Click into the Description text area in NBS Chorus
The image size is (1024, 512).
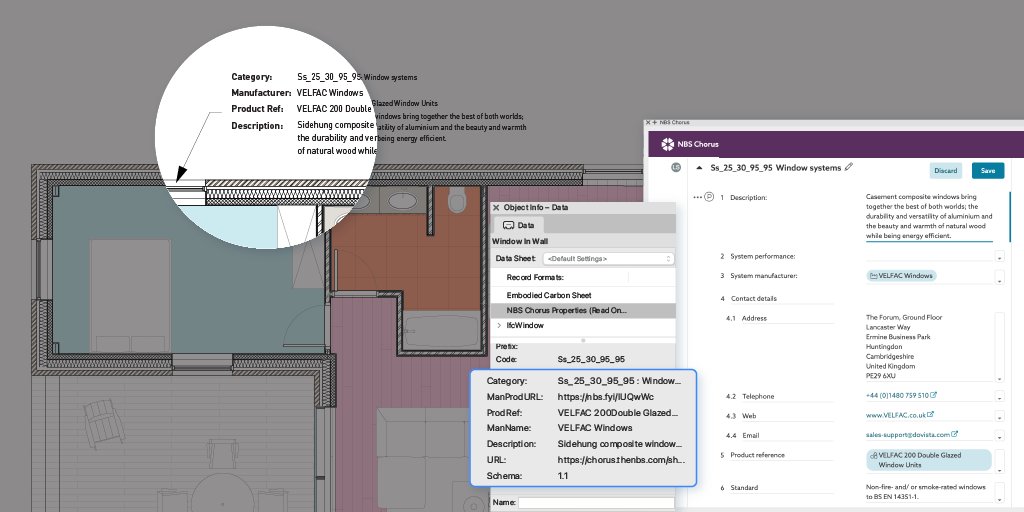click(x=930, y=216)
